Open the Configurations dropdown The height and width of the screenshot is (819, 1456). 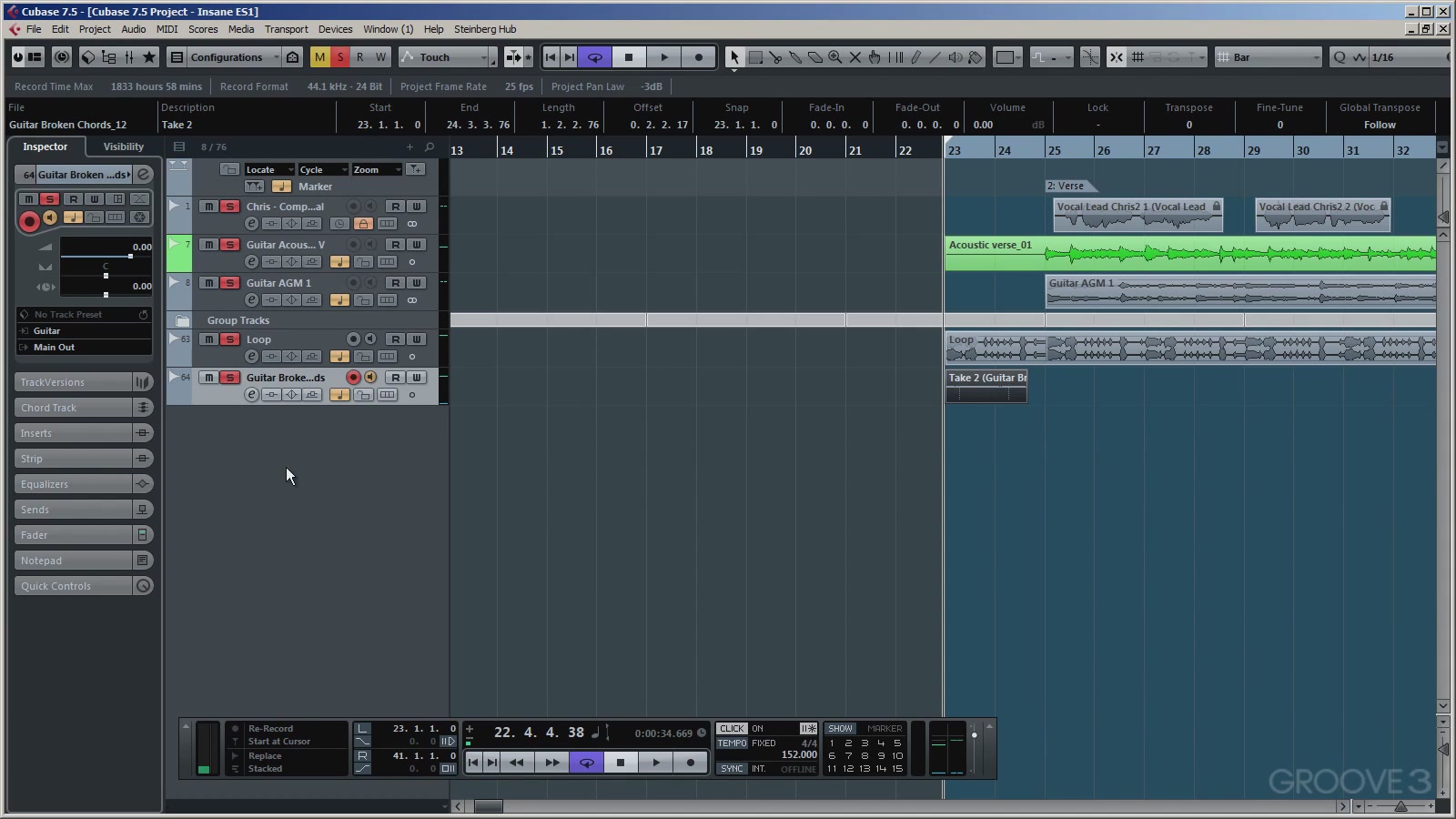coord(235,57)
